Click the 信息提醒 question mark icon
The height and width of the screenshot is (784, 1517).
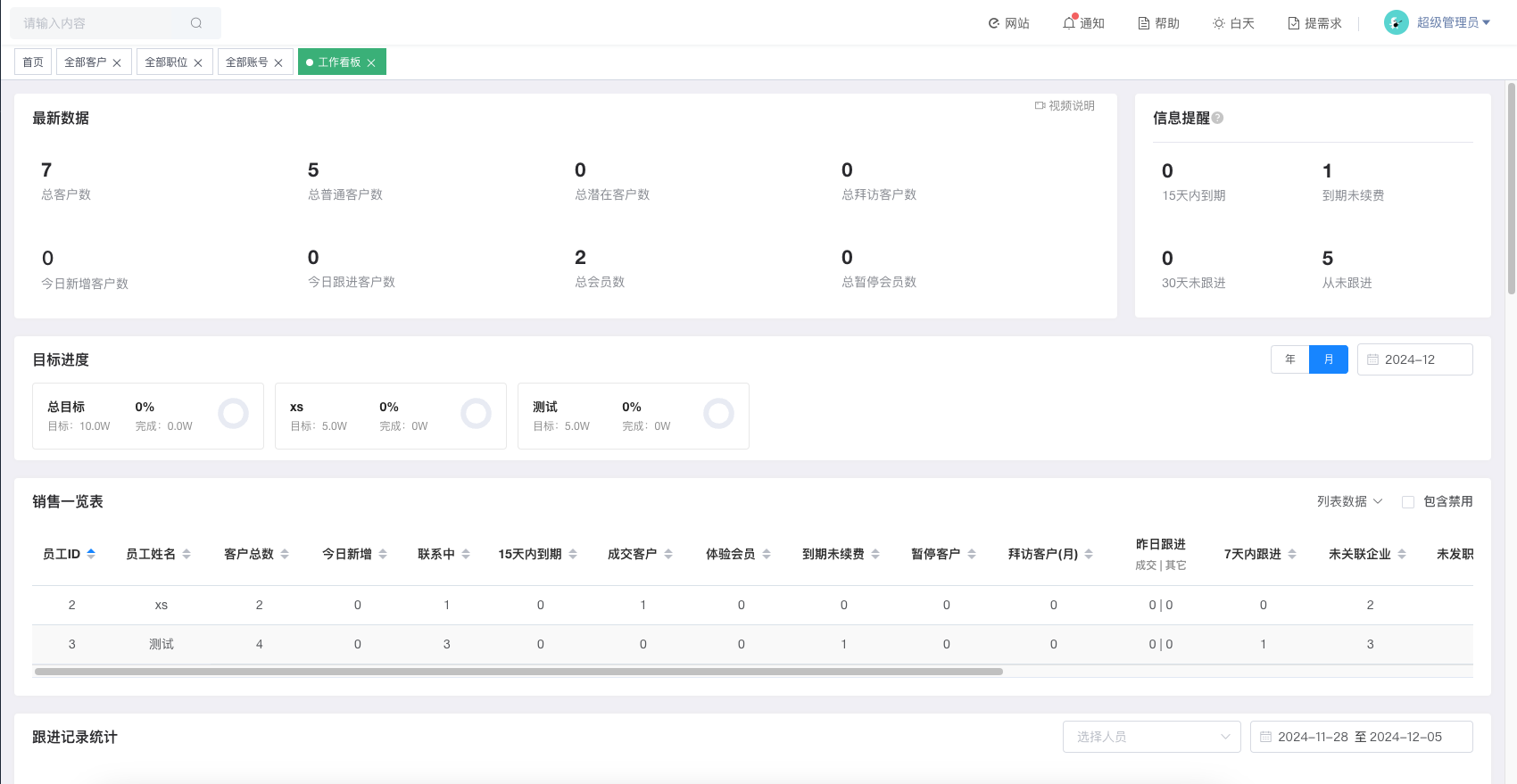tap(1218, 118)
